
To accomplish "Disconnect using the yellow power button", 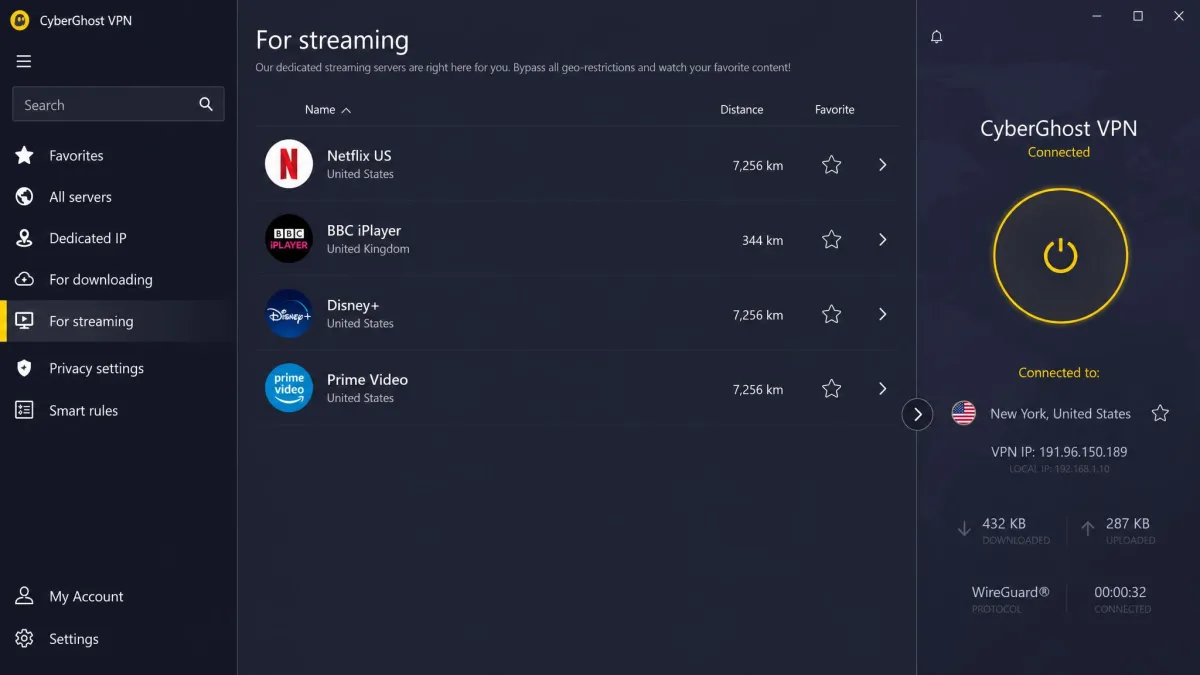I will click(1060, 256).
